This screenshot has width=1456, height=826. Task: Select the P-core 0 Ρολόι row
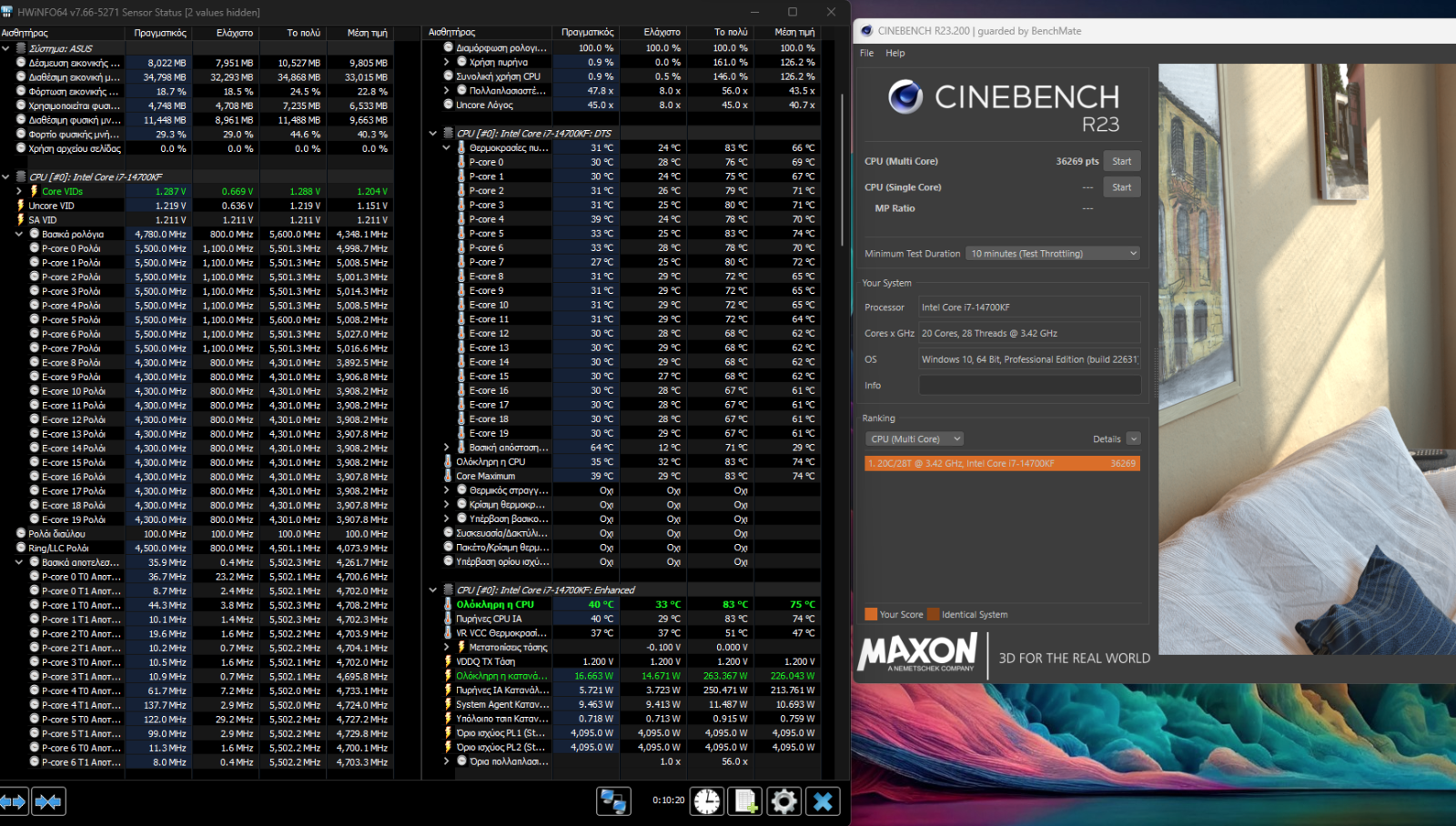click(x=197, y=248)
